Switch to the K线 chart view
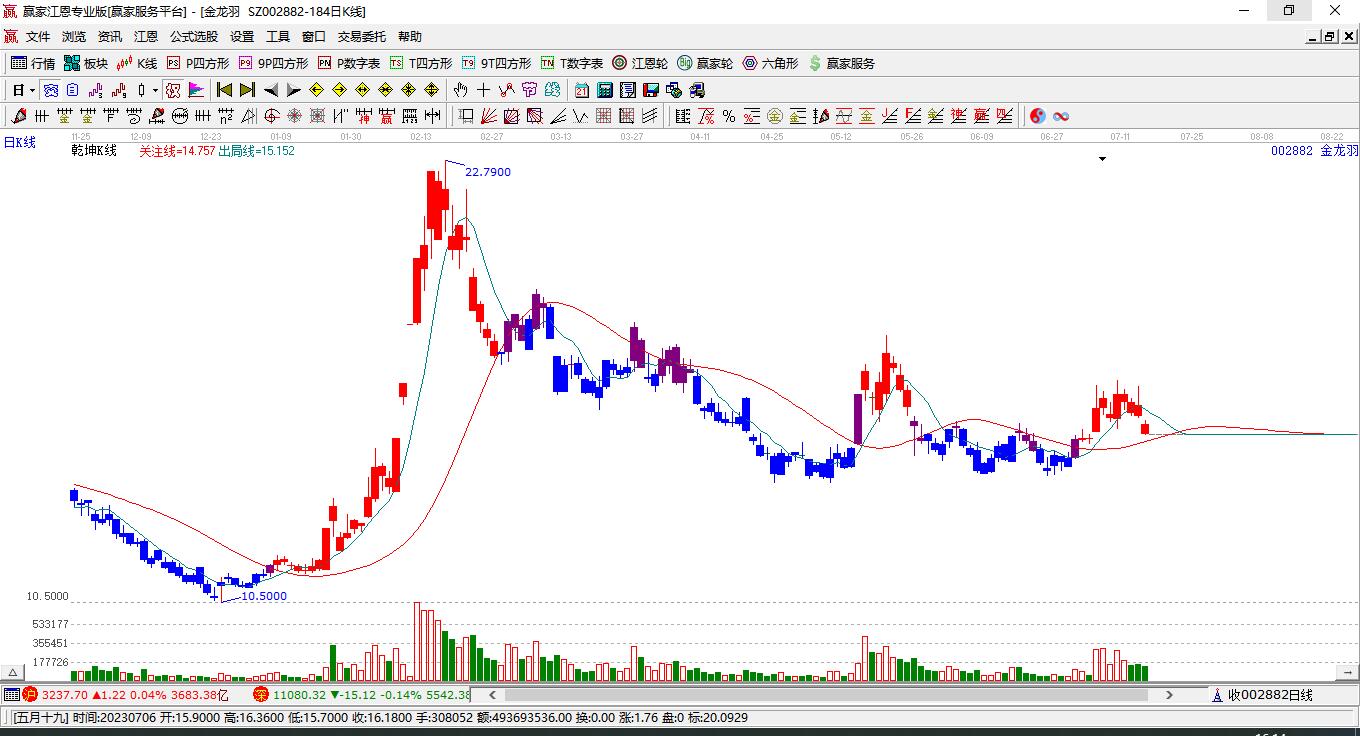Image resolution: width=1360 pixels, height=736 pixels. coord(137,63)
